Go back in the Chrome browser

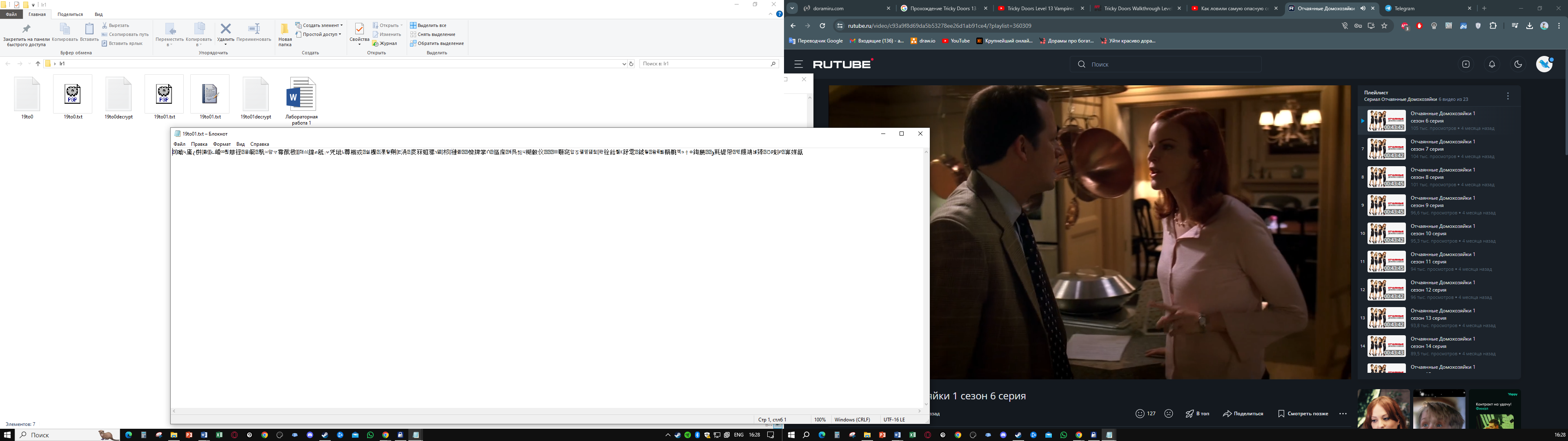tap(793, 26)
